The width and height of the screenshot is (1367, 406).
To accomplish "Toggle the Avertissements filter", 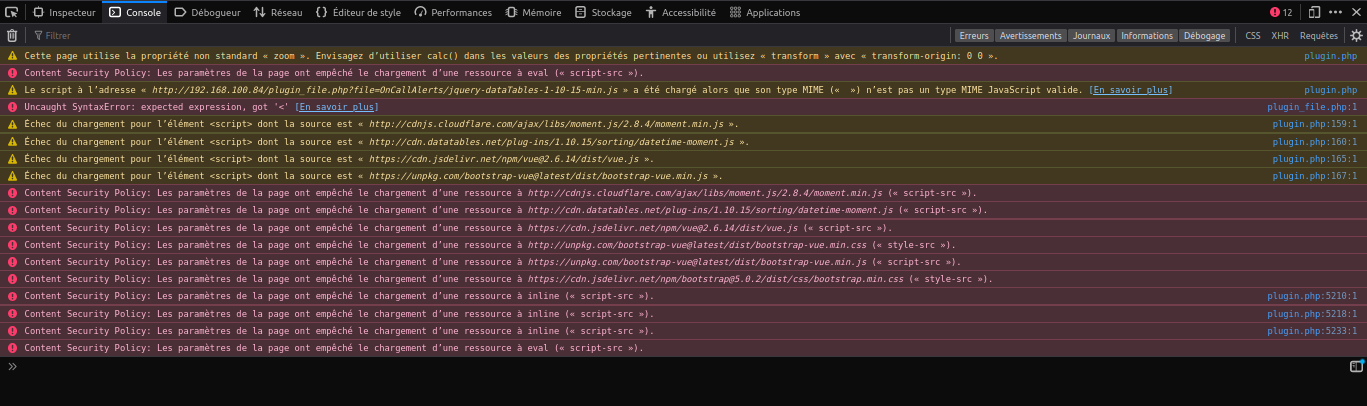I will point(1030,35).
